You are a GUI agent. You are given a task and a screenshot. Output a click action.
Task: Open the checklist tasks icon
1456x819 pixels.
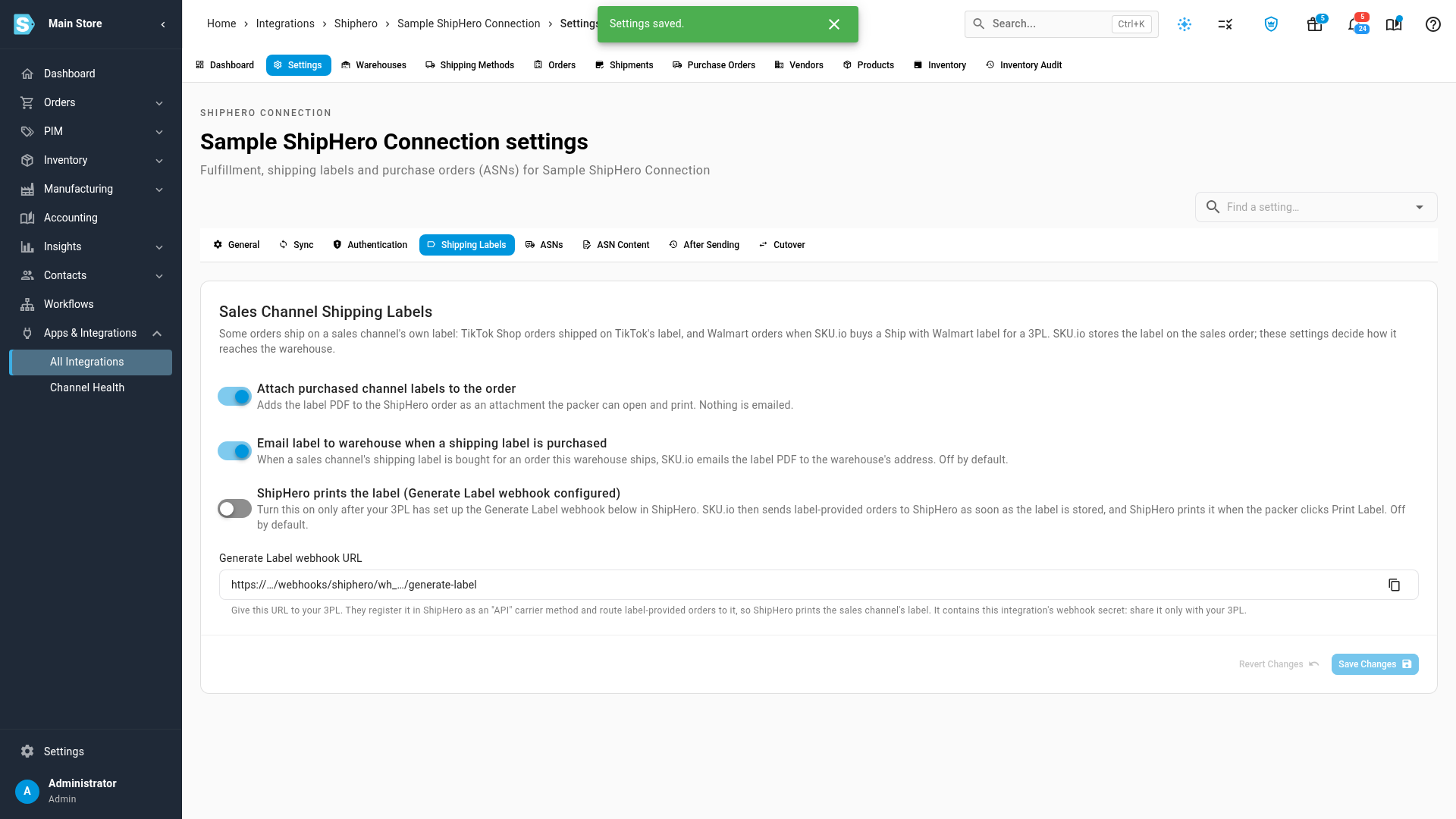1225,24
